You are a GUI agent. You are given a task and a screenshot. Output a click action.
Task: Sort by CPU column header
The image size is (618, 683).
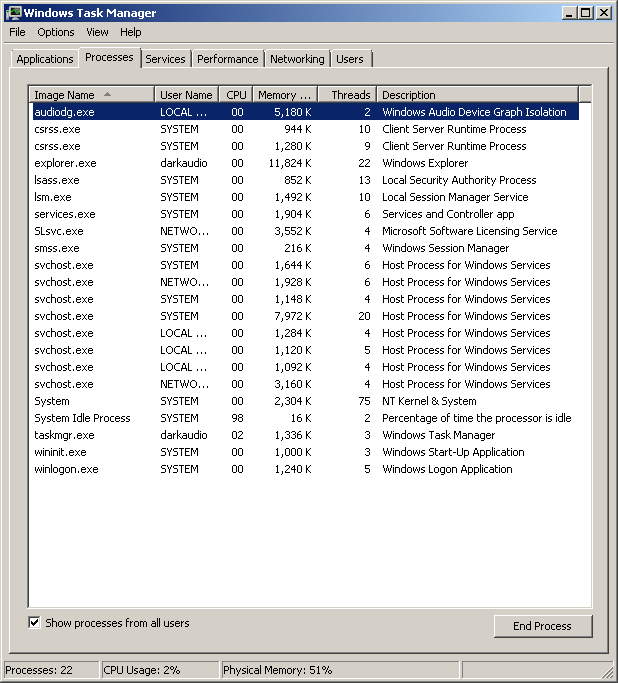pyautogui.click(x=236, y=95)
